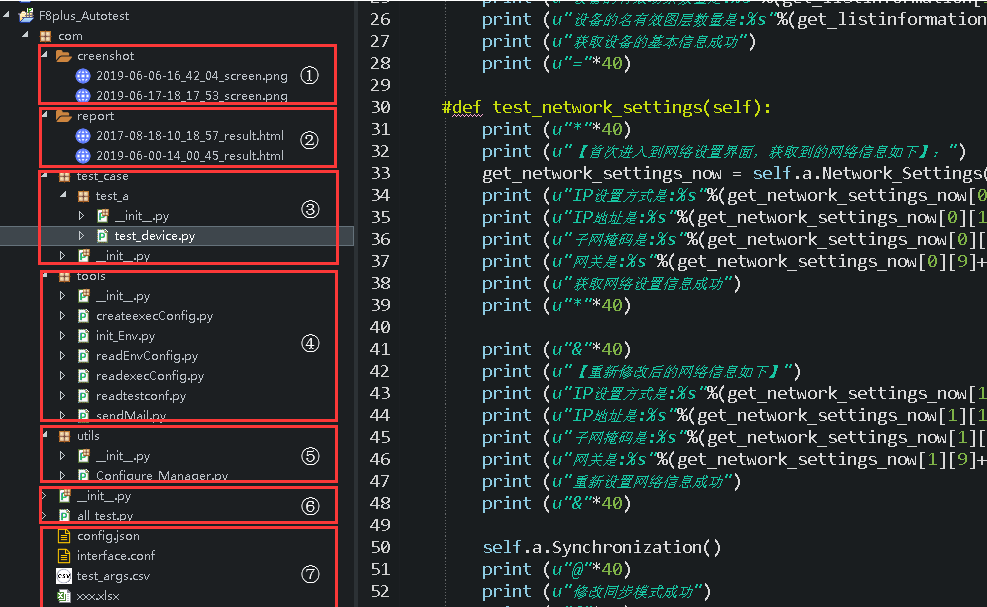Click the config.json file icon
This screenshot has height=607, width=987.
click(64, 536)
